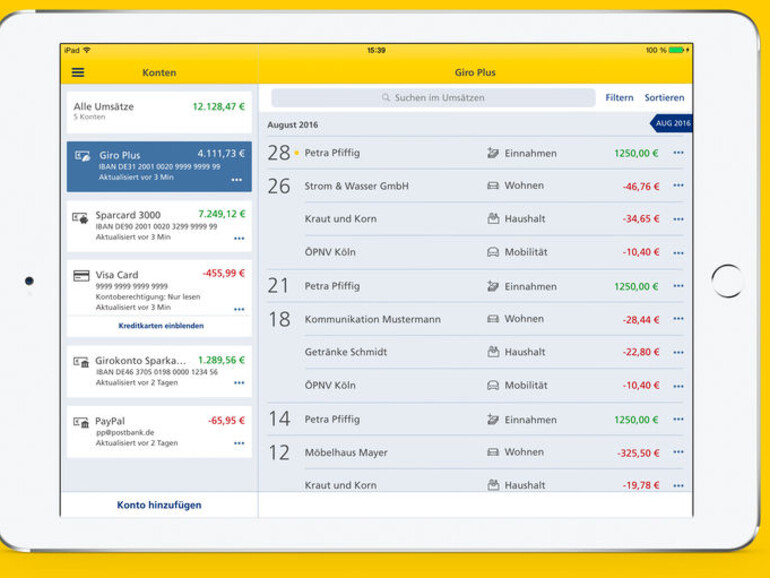
Task: Open the Sortieren option
Action: pos(664,98)
